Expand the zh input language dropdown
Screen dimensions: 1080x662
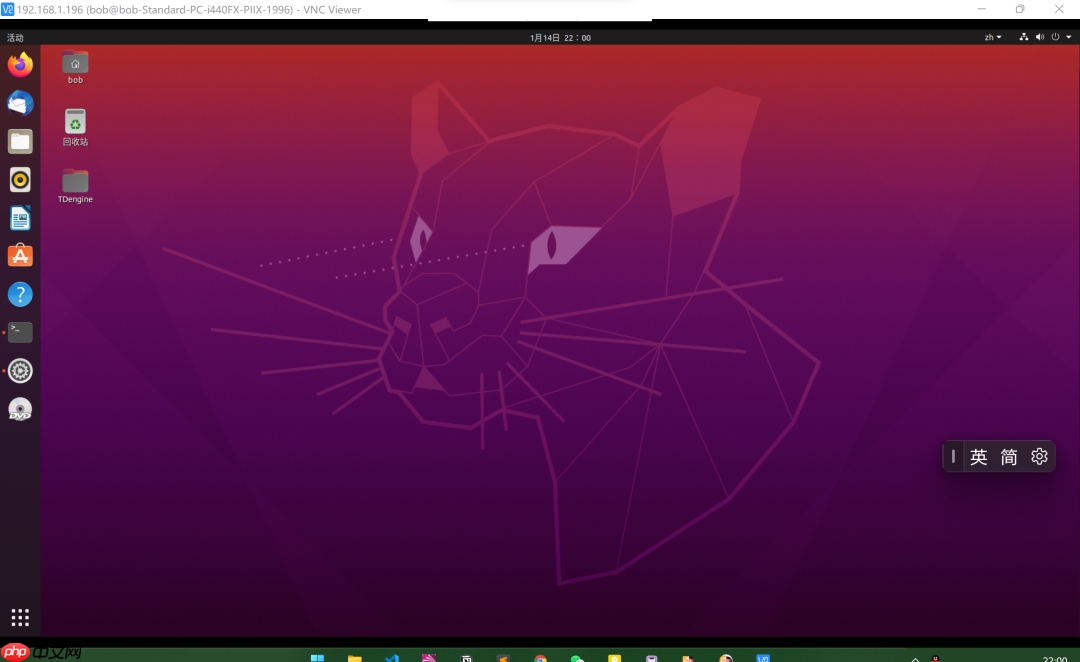991,37
